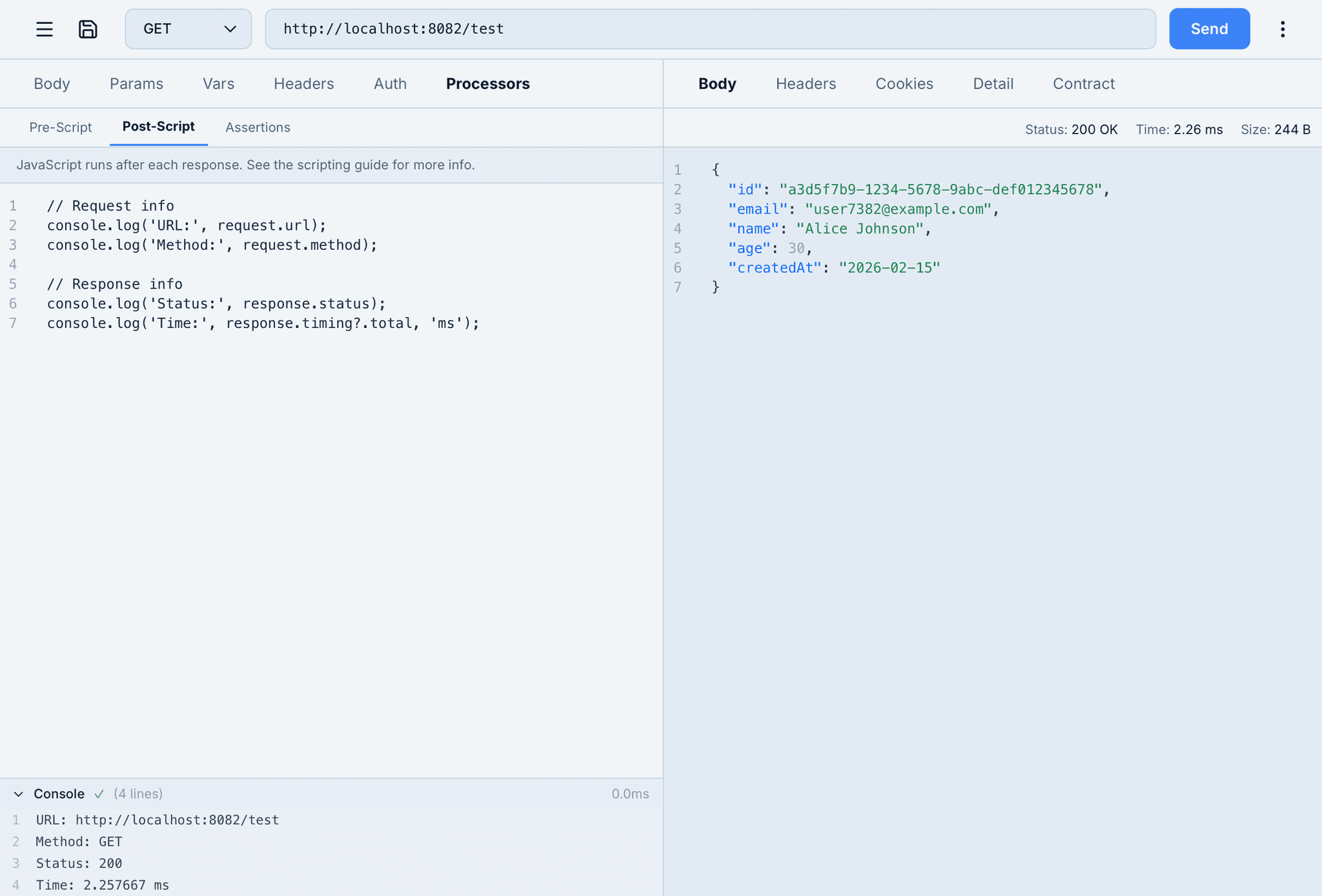Open the hamburger sidebar menu
The height and width of the screenshot is (896, 1322).
click(x=44, y=29)
